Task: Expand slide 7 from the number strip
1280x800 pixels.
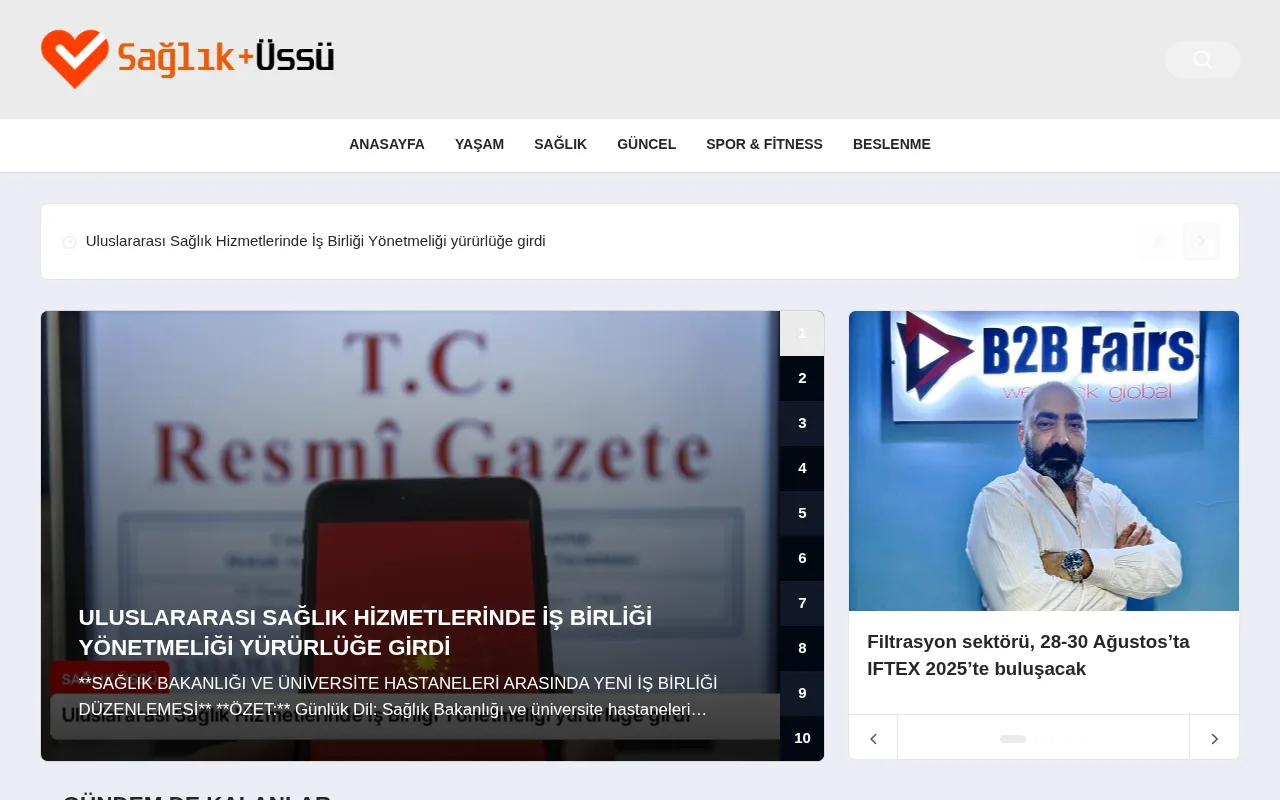Action: [x=802, y=603]
